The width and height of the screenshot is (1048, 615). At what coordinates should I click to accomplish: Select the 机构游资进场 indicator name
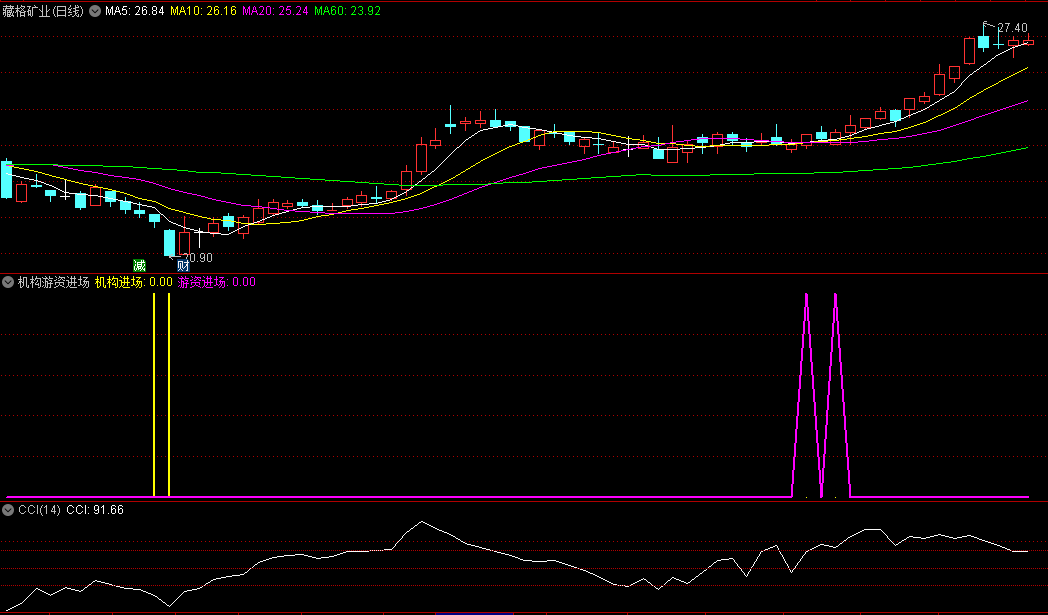(x=53, y=282)
